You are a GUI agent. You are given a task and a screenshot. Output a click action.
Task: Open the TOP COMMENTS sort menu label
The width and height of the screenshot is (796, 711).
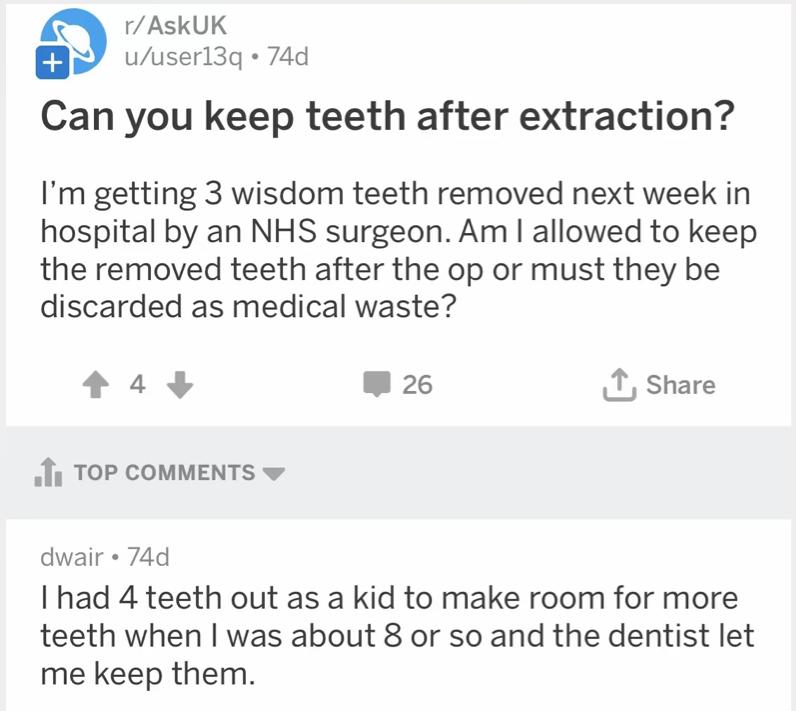coord(165,473)
